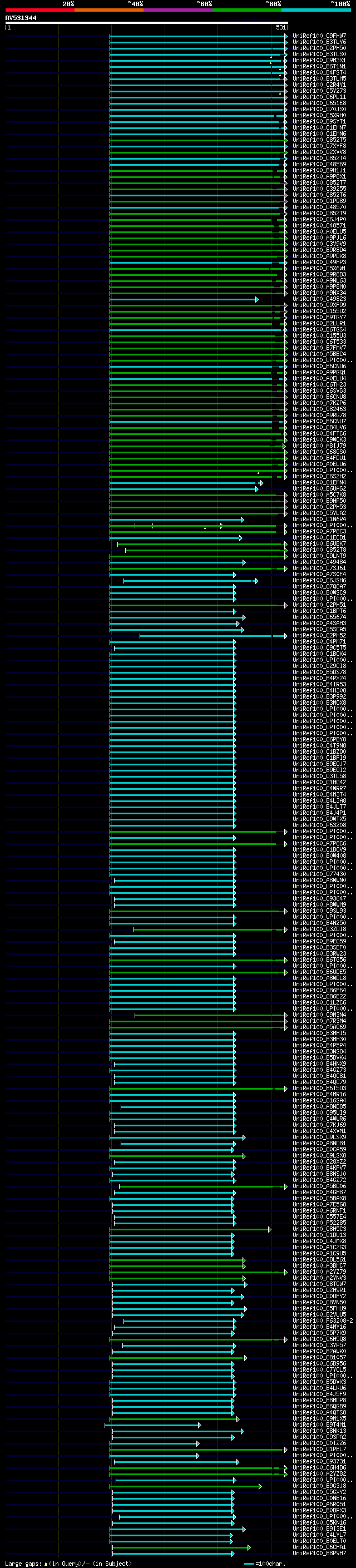The width and height of the screenshot is (356, 1568).
Task: Select hit label UniRef100_C5FHU9
Action: pos(319,1308)
